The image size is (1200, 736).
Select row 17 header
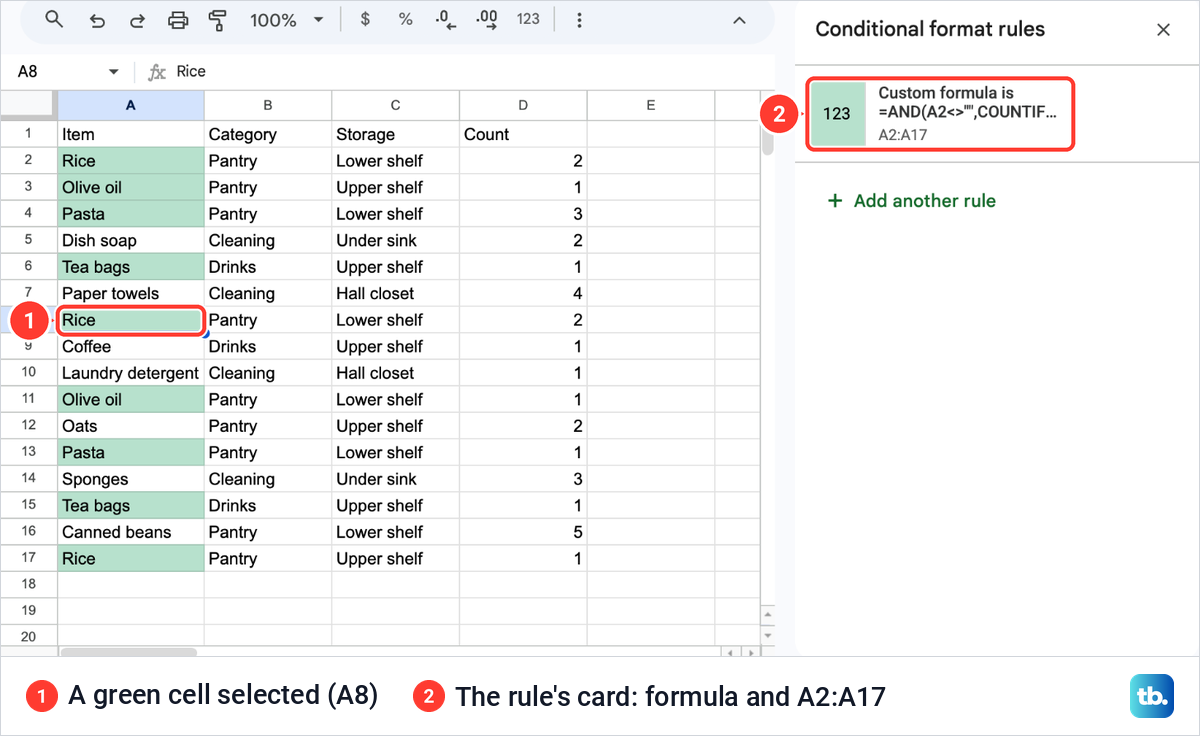coord(28,559)
